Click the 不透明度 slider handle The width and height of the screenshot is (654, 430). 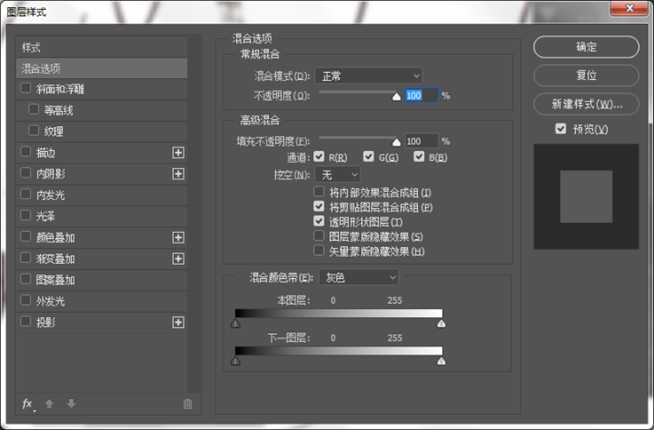396,97
